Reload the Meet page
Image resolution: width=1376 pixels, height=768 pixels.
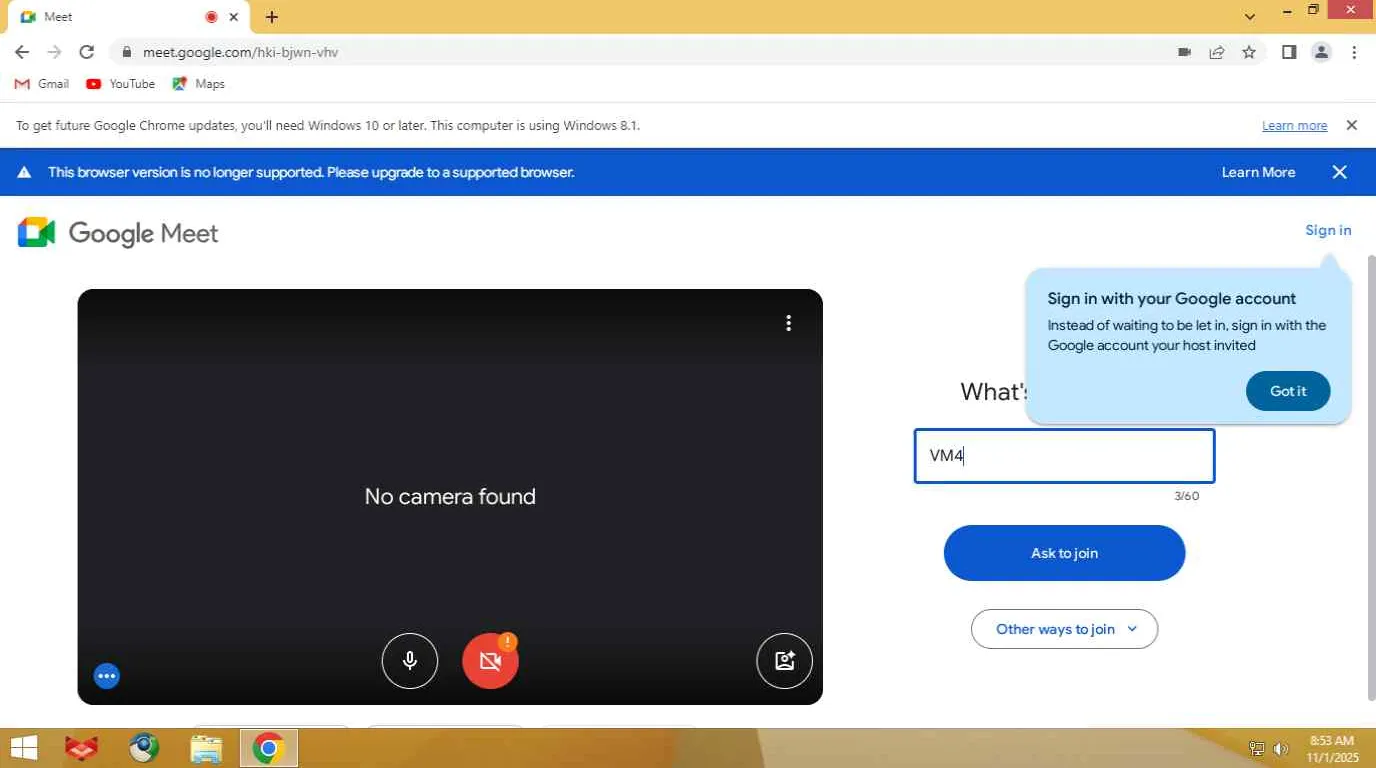(87, 52)
